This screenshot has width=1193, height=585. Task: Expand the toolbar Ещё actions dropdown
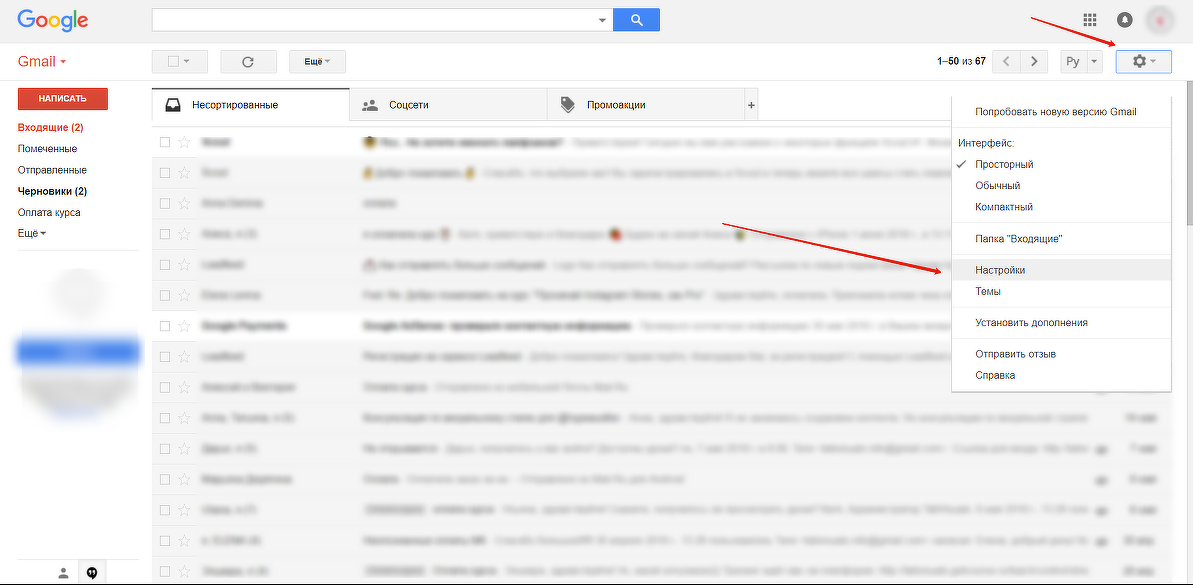[317, 62]
